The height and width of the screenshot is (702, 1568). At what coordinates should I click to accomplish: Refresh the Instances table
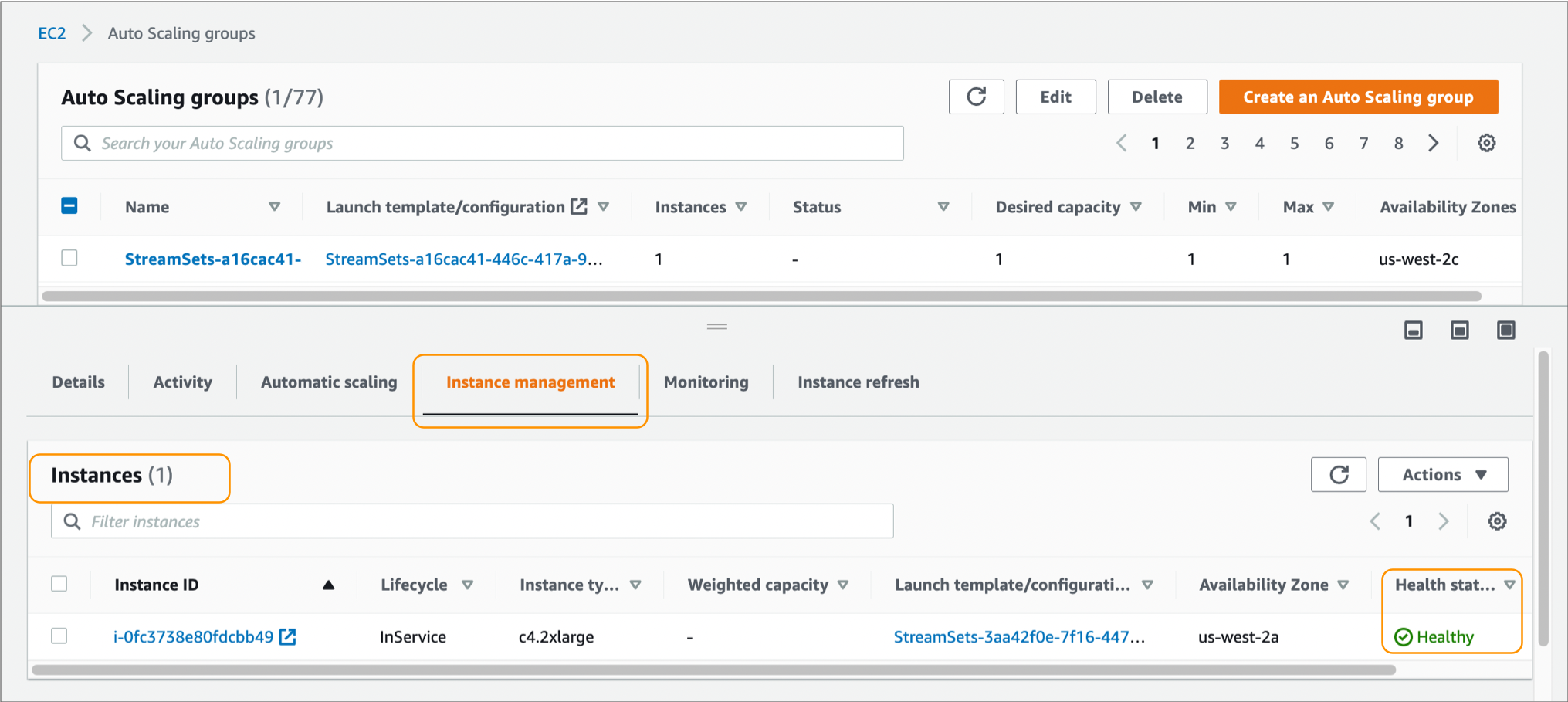(1339, 474)
